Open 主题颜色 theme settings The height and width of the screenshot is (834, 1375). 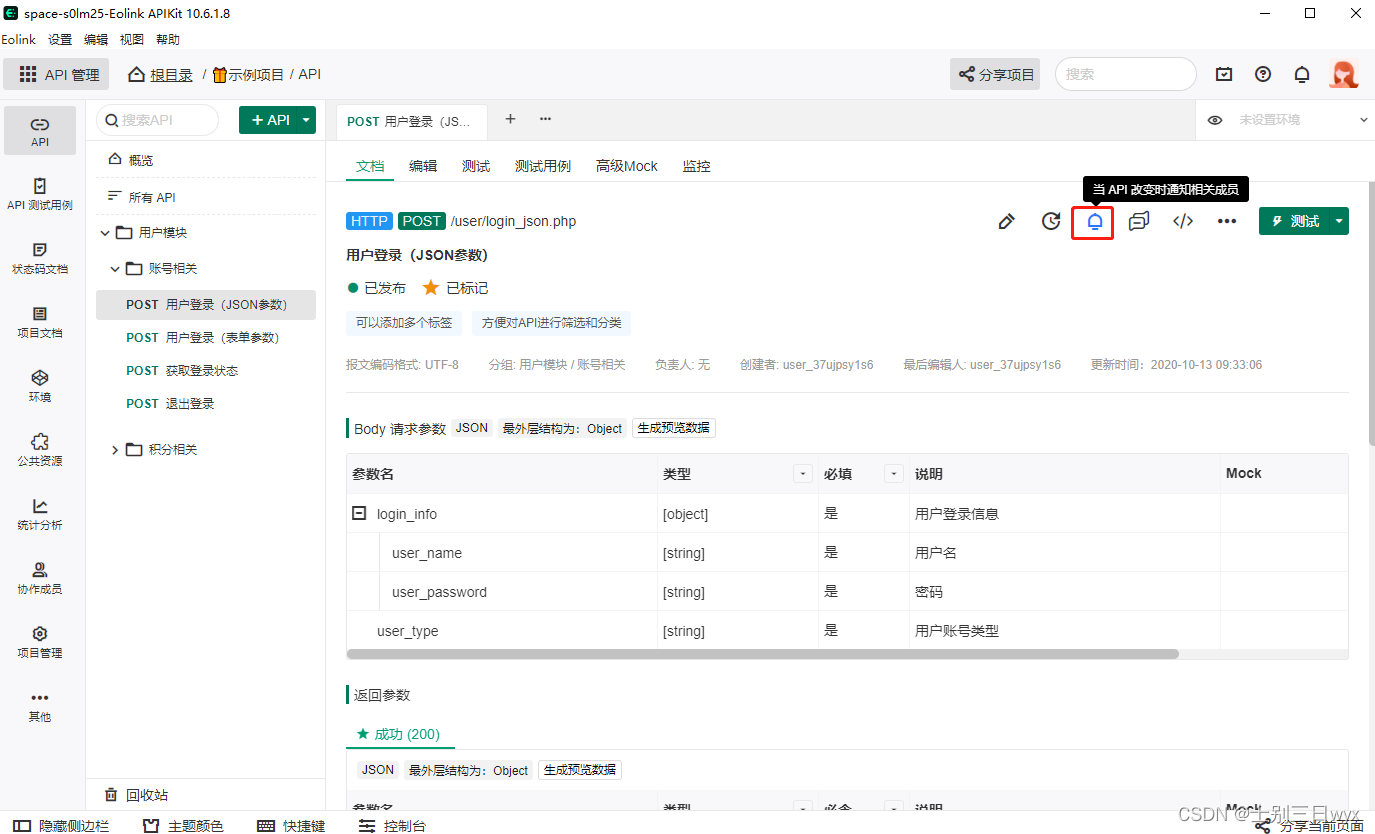(x=183, y=826)
